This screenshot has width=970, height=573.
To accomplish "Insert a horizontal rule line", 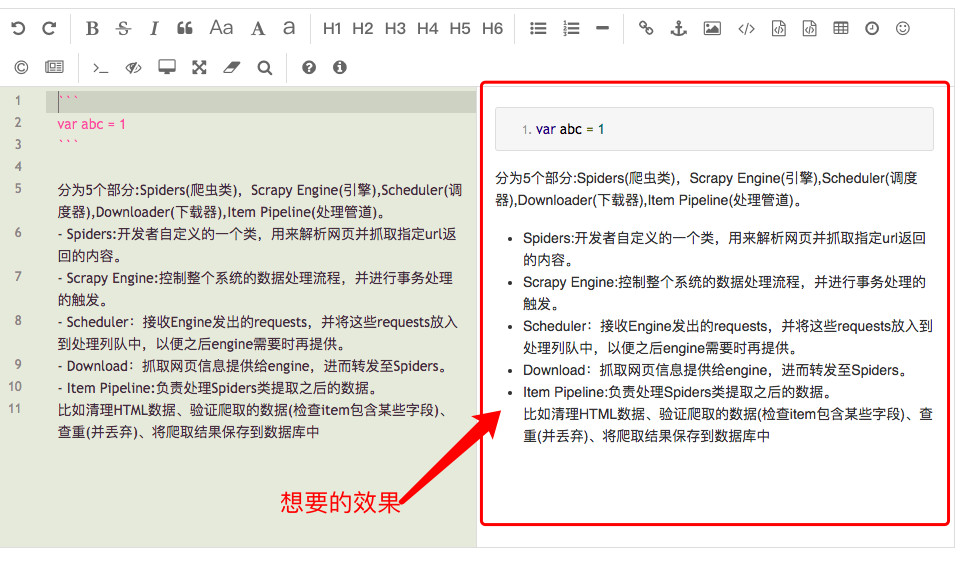I will tap(603, 28).
